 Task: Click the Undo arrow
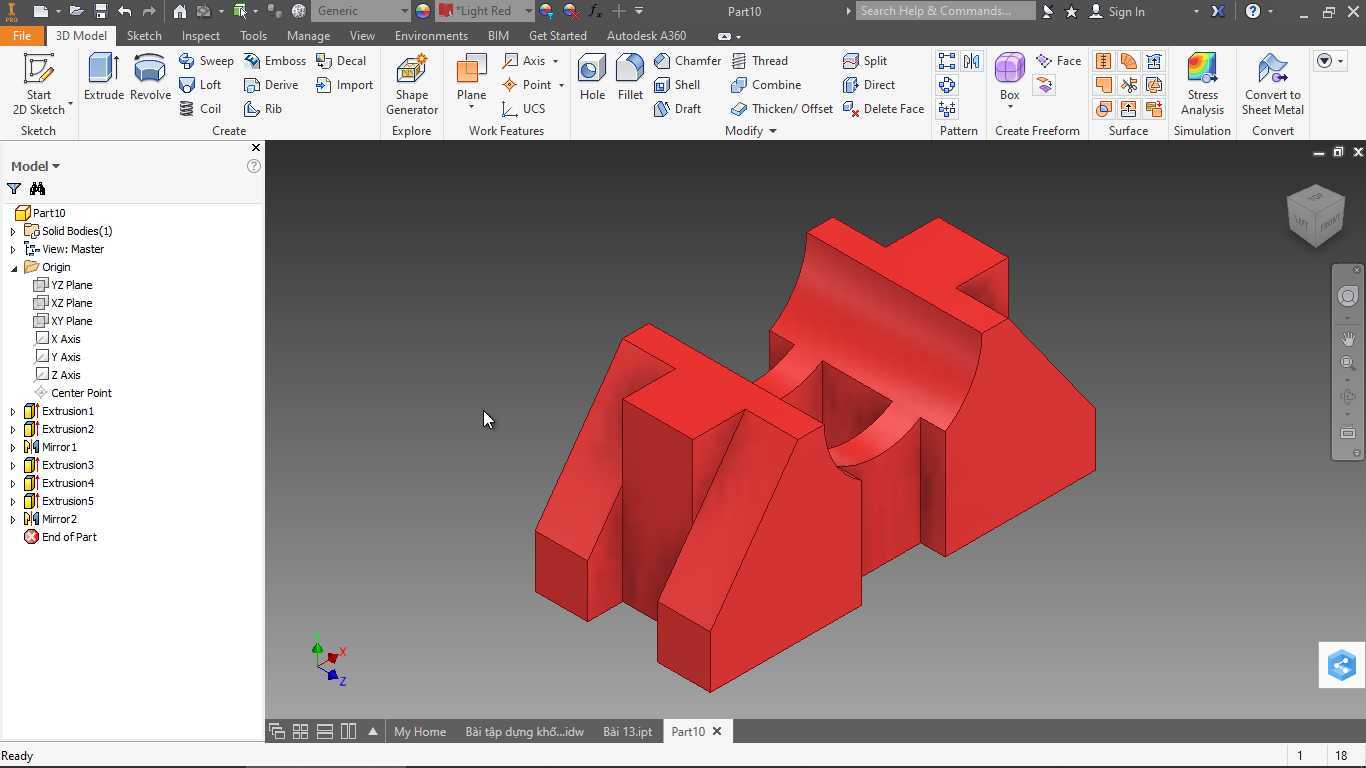pyautogui.click(x=125, y=11)
